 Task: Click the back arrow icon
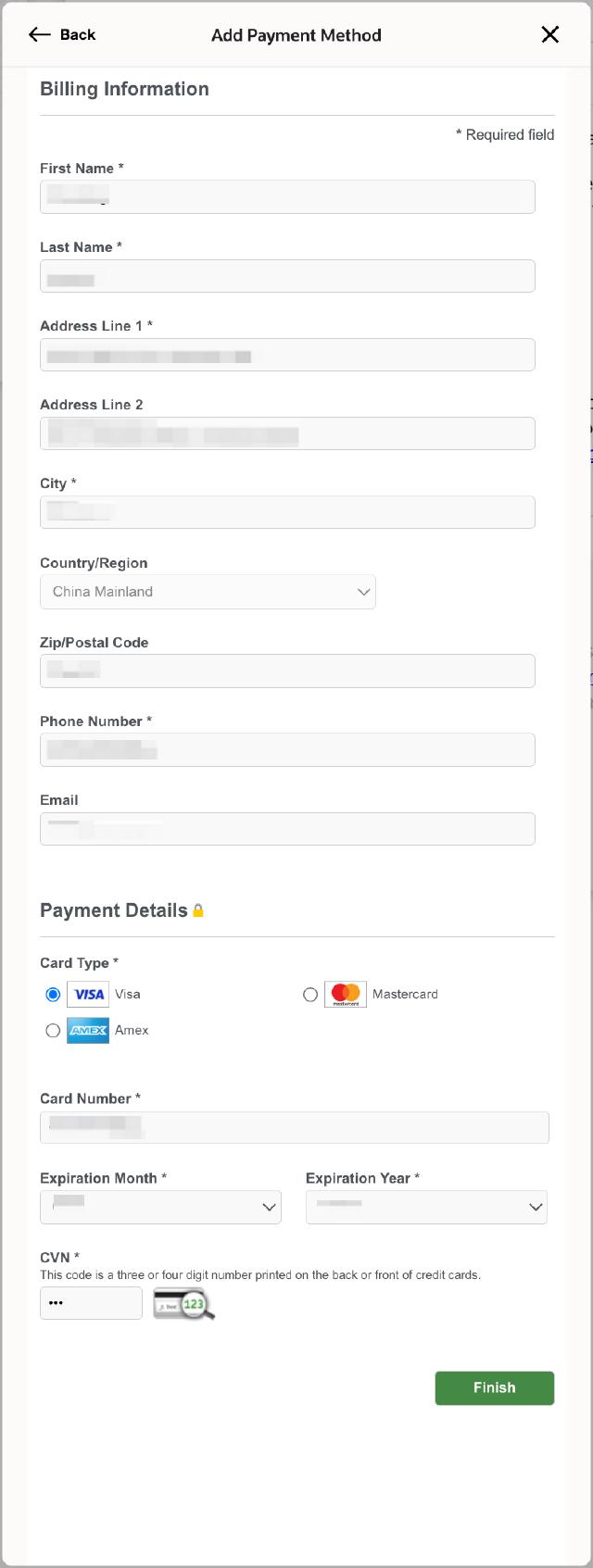(37, 34)
